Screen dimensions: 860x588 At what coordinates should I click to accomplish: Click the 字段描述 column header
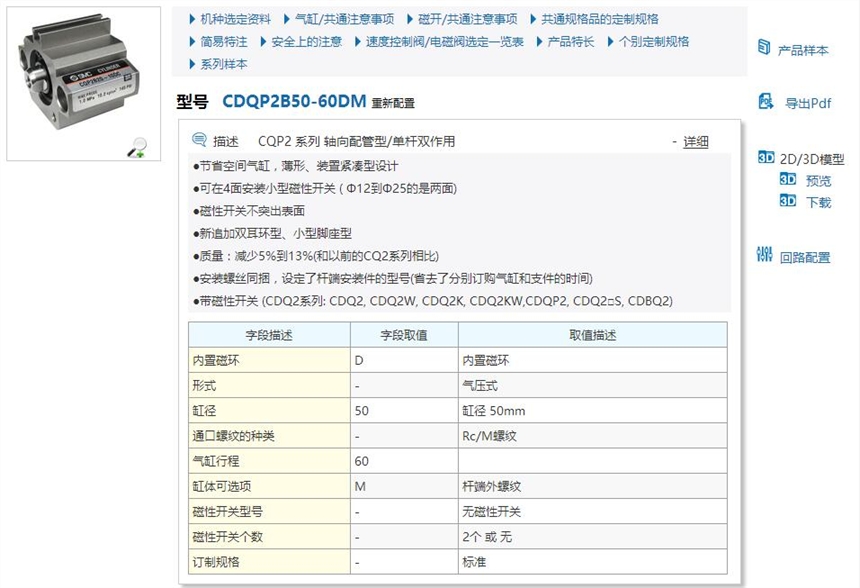pos(269,335)
